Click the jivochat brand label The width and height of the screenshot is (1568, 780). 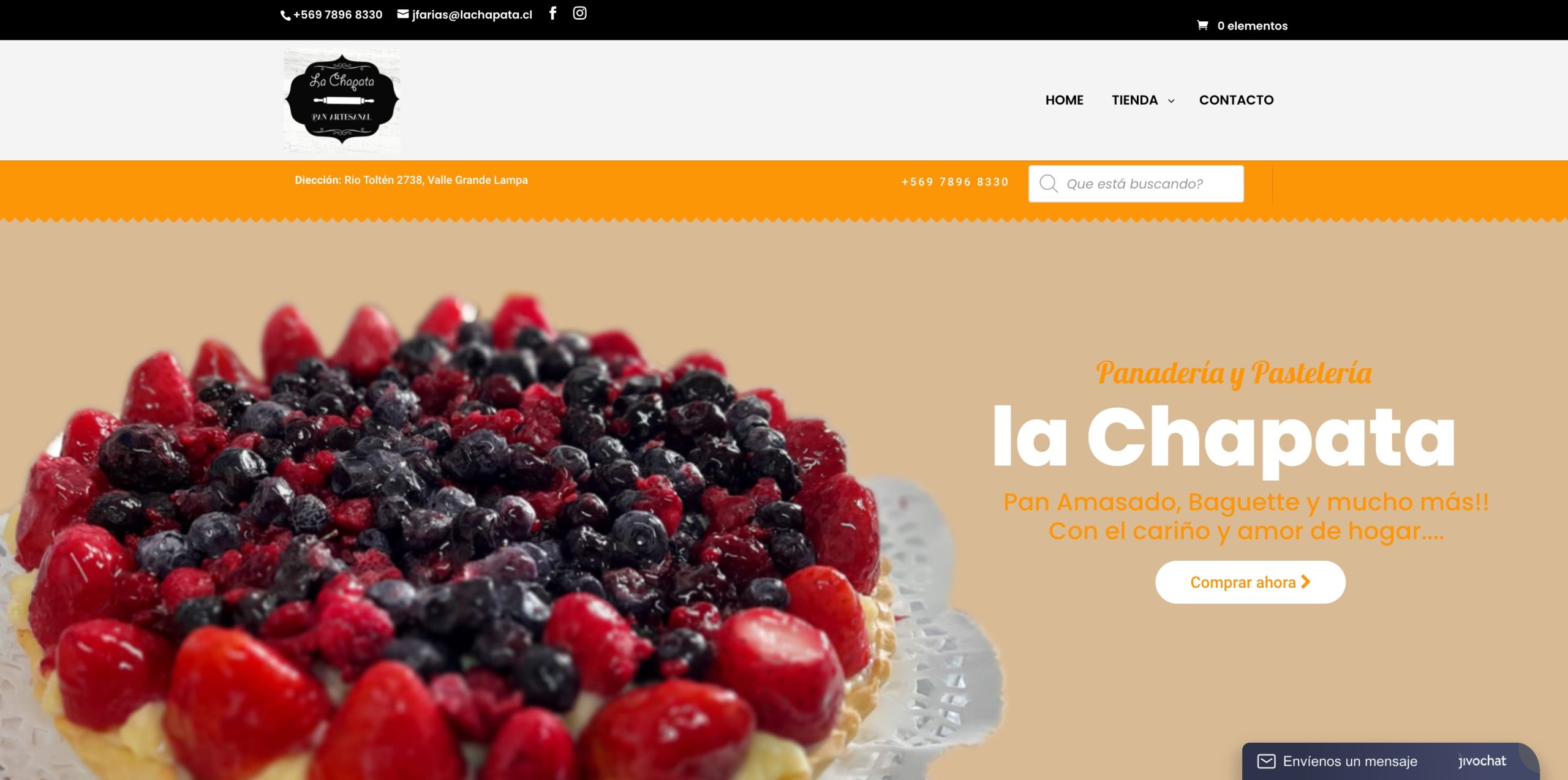pyautogui.click(x=1482, y=761)
